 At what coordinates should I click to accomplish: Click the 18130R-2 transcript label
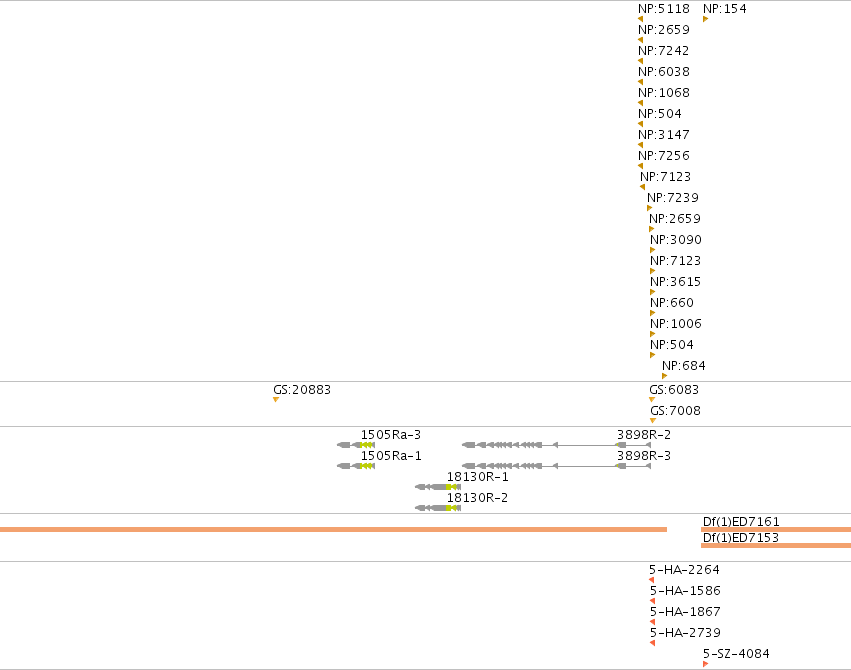(x=478, y=497)
